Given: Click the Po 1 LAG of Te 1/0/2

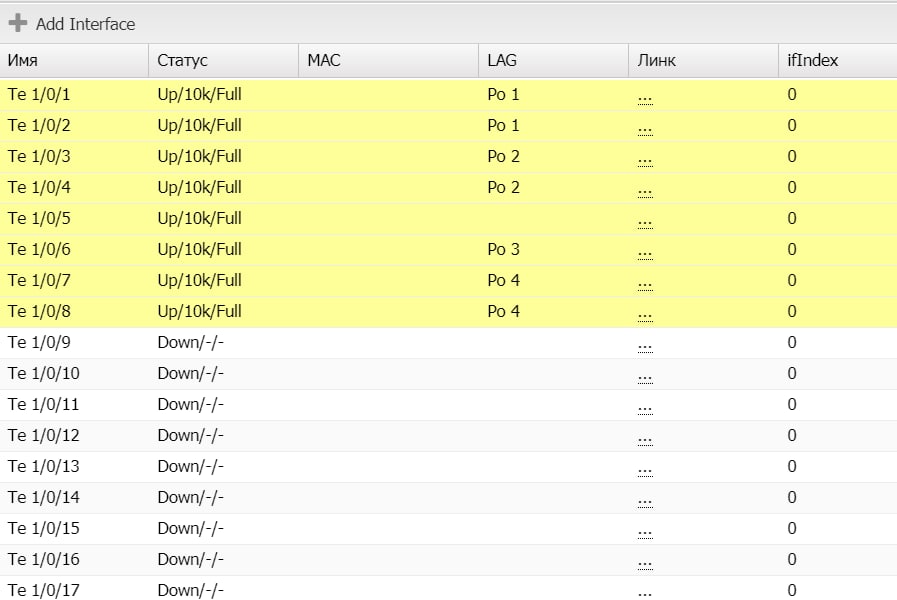Looking at the screenshot, I should coord(503,125).
